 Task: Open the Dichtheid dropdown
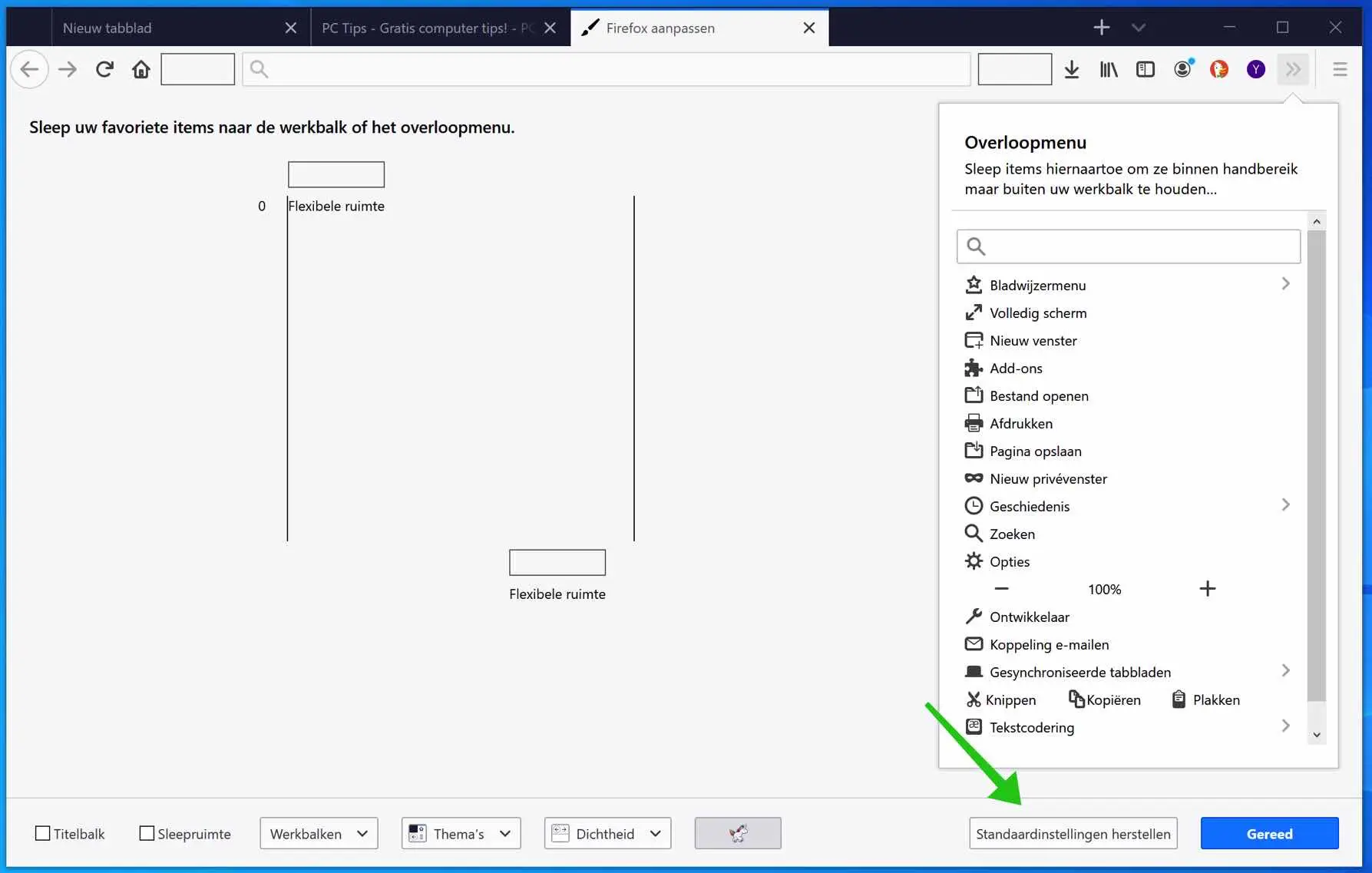click(x=607, y=833)
